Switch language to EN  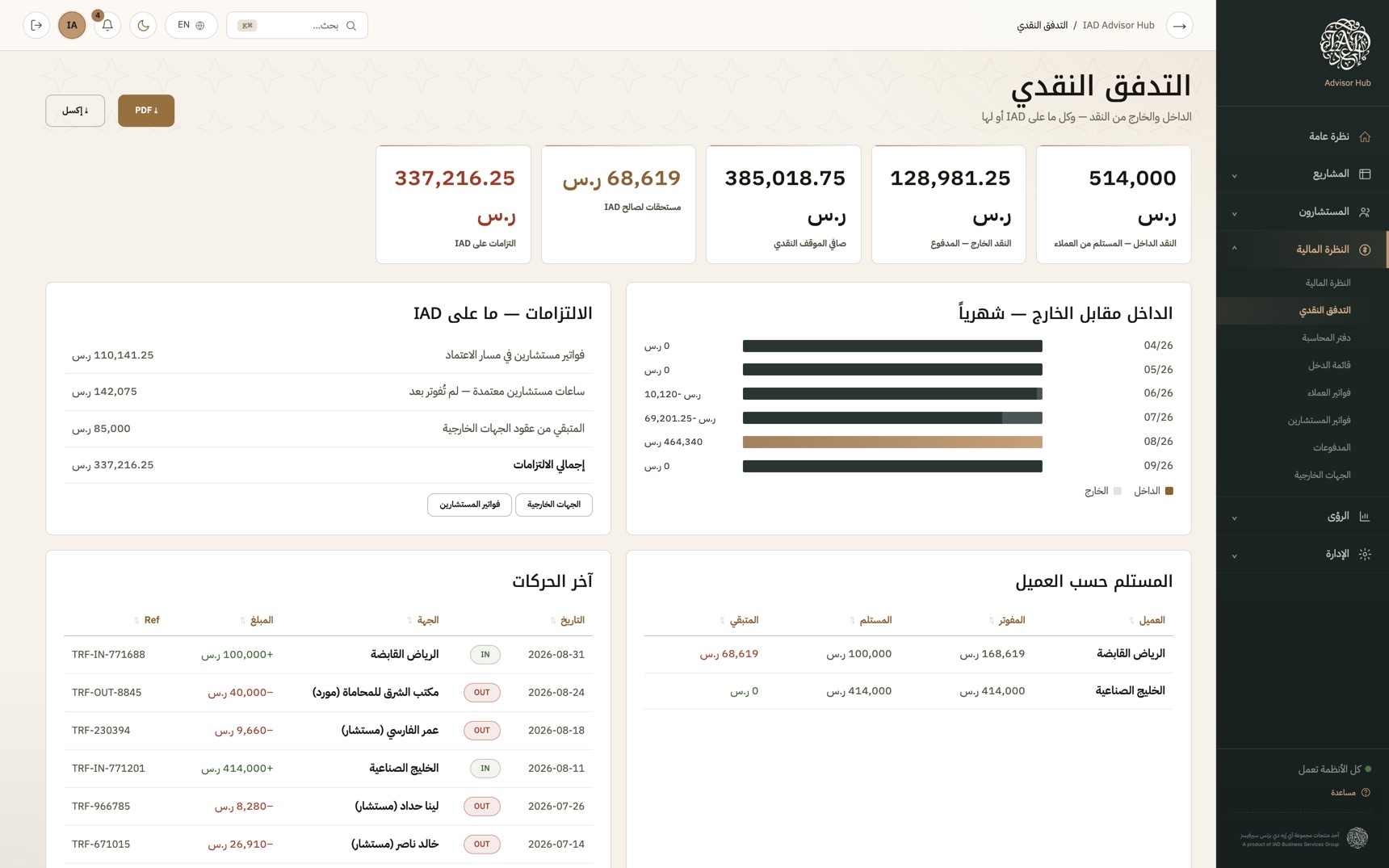pyautogui.click(x=191, y=25)
